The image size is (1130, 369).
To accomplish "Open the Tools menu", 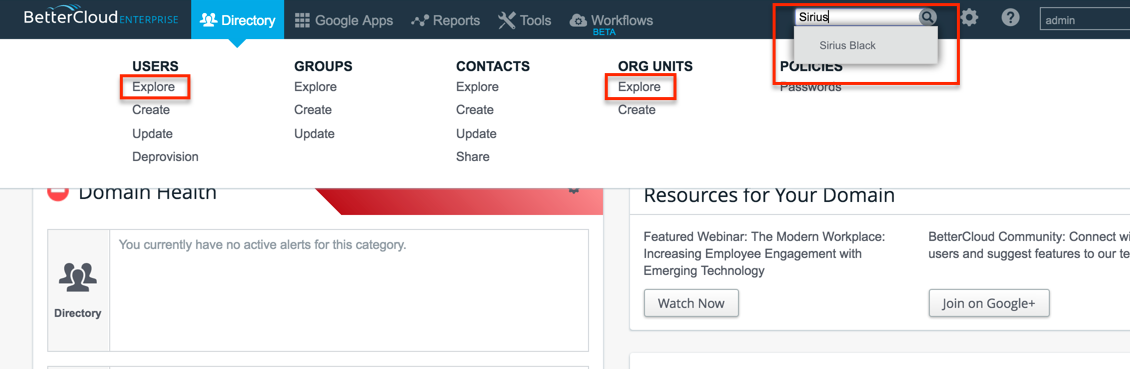I will [x=525, y=20].
